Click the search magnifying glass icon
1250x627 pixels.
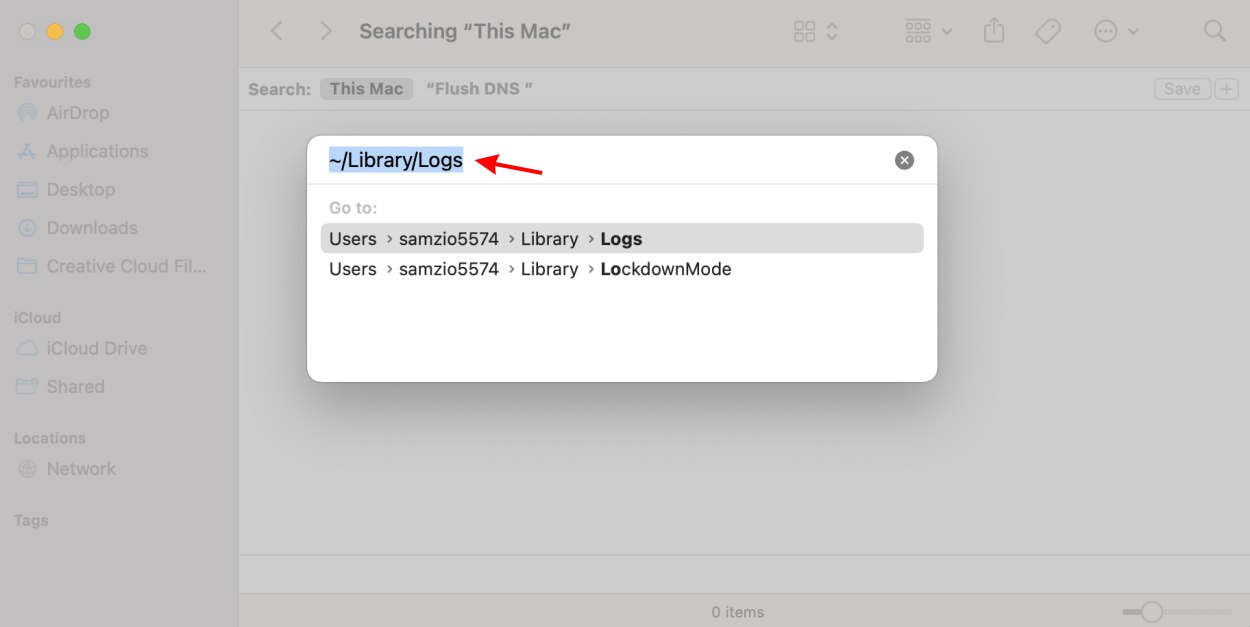click(x=1214, y=31)
